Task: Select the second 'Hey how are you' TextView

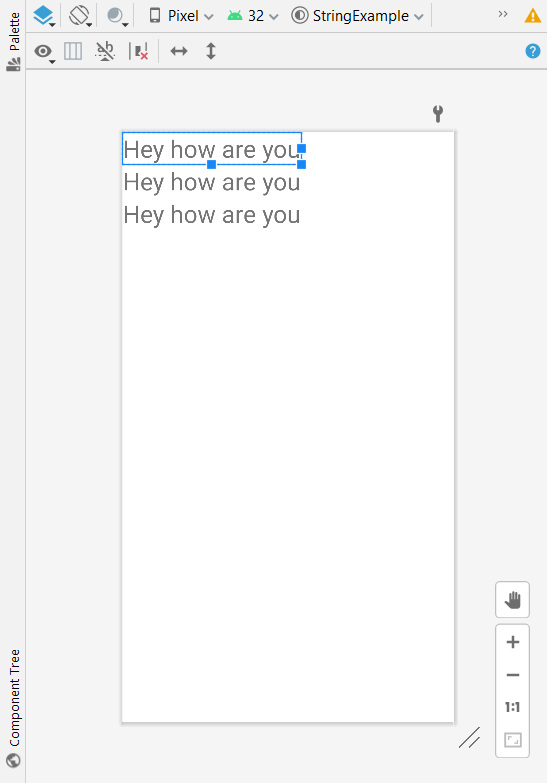Action: point(212,183)
